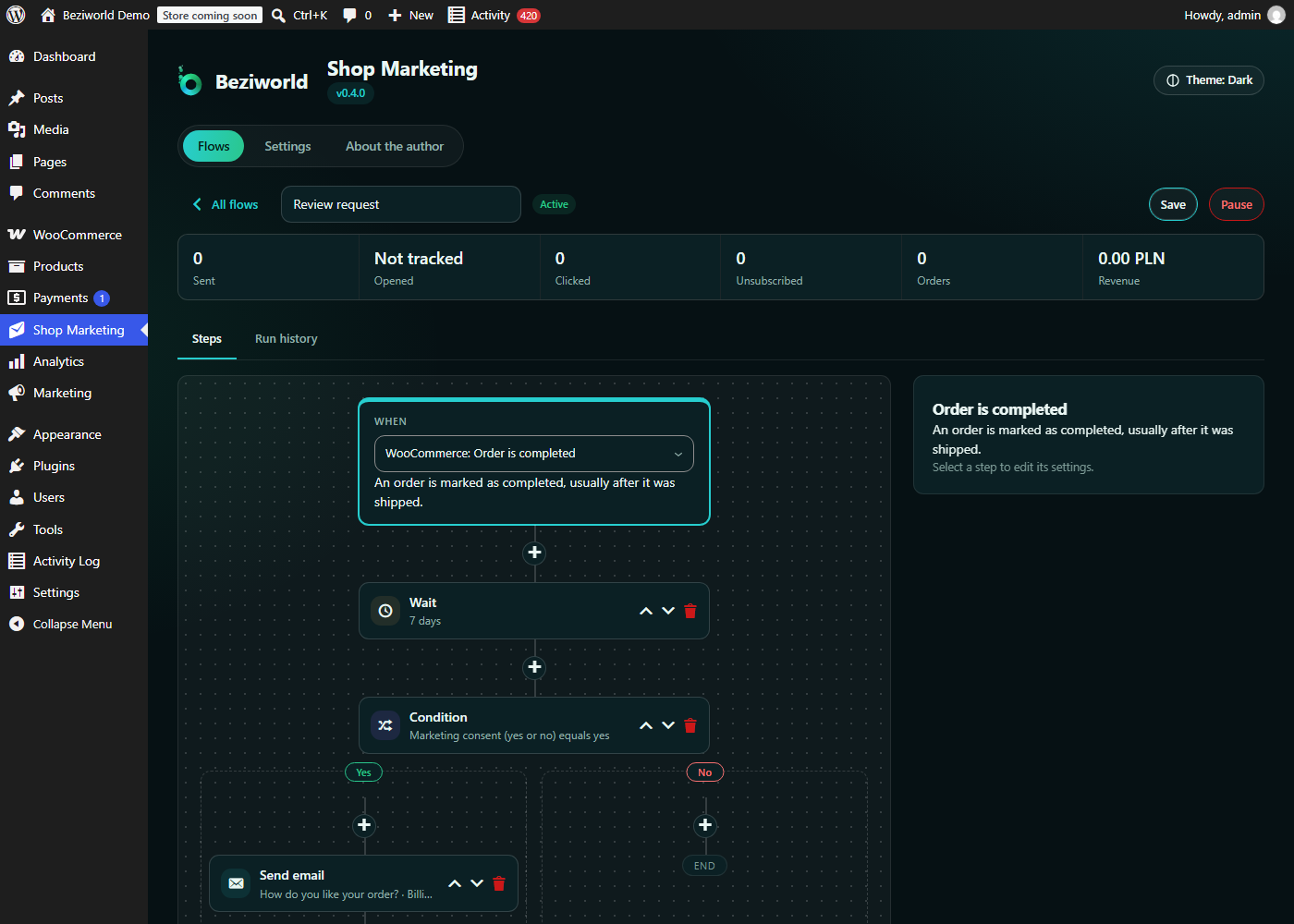1294x924 pixels.
Task: Open Activity log from admin bar
Action: (x=494, y=15)
